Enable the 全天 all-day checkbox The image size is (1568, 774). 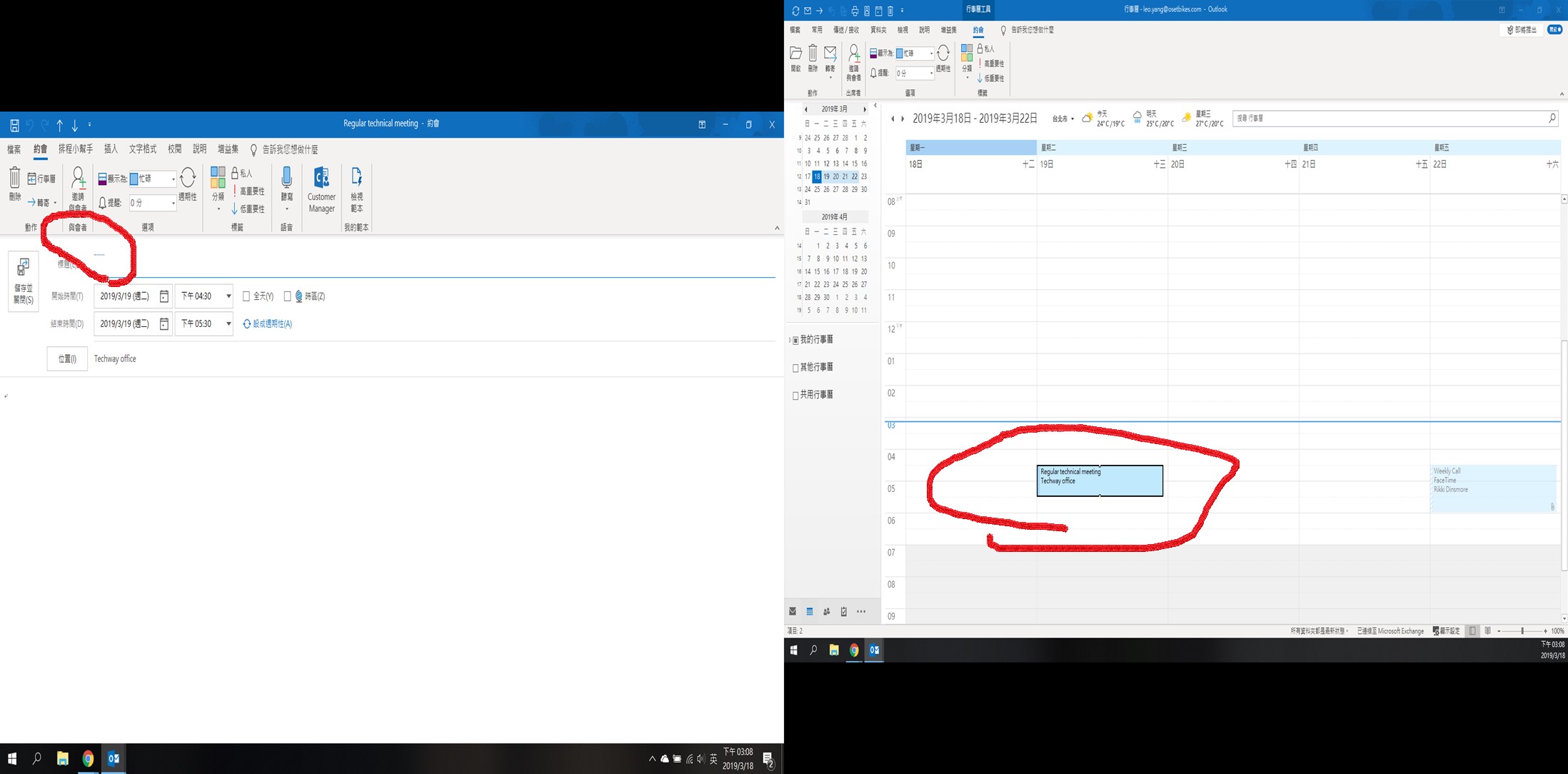tap(246, 296)
